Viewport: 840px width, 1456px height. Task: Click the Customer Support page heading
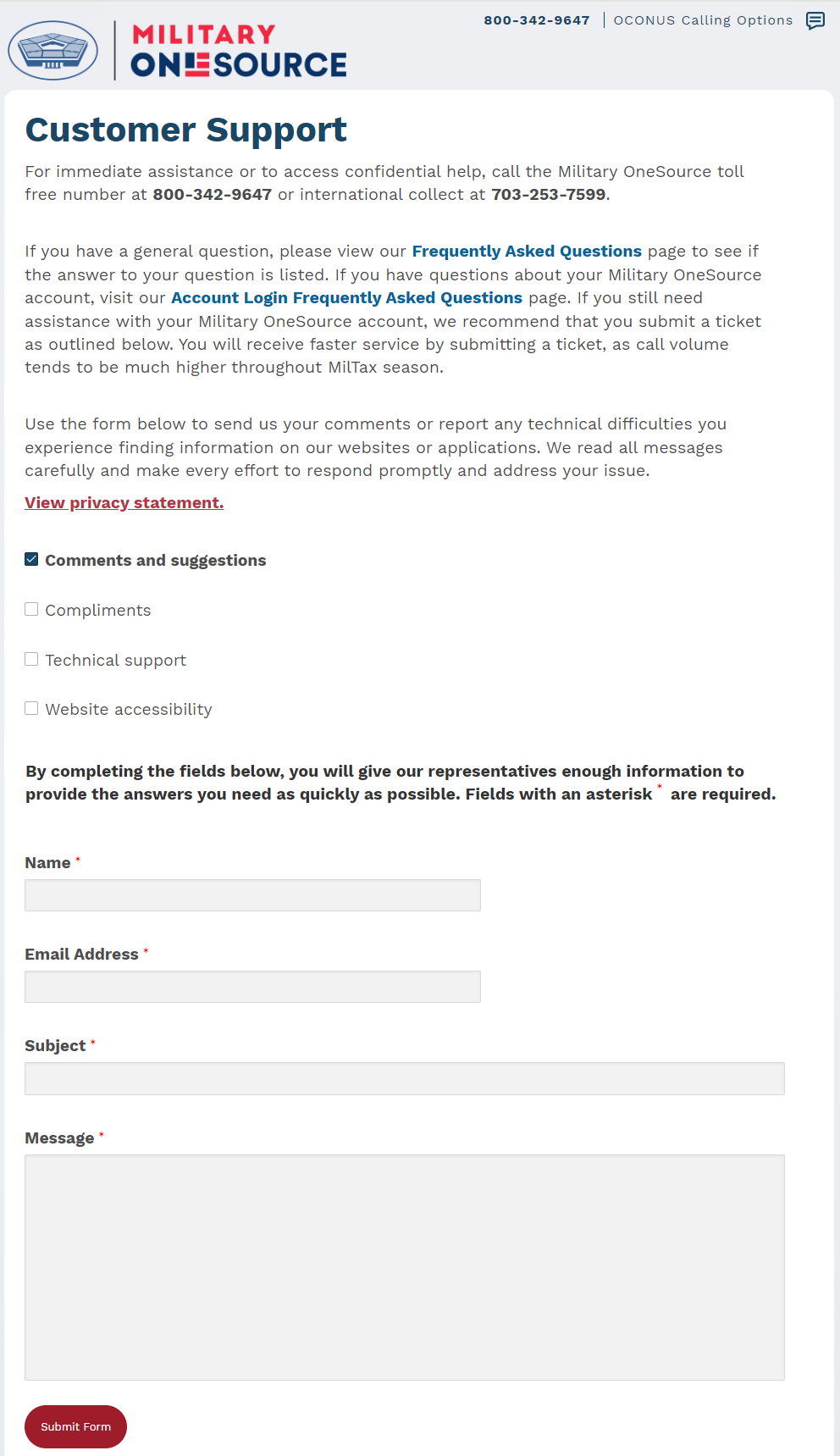[186, 130]
